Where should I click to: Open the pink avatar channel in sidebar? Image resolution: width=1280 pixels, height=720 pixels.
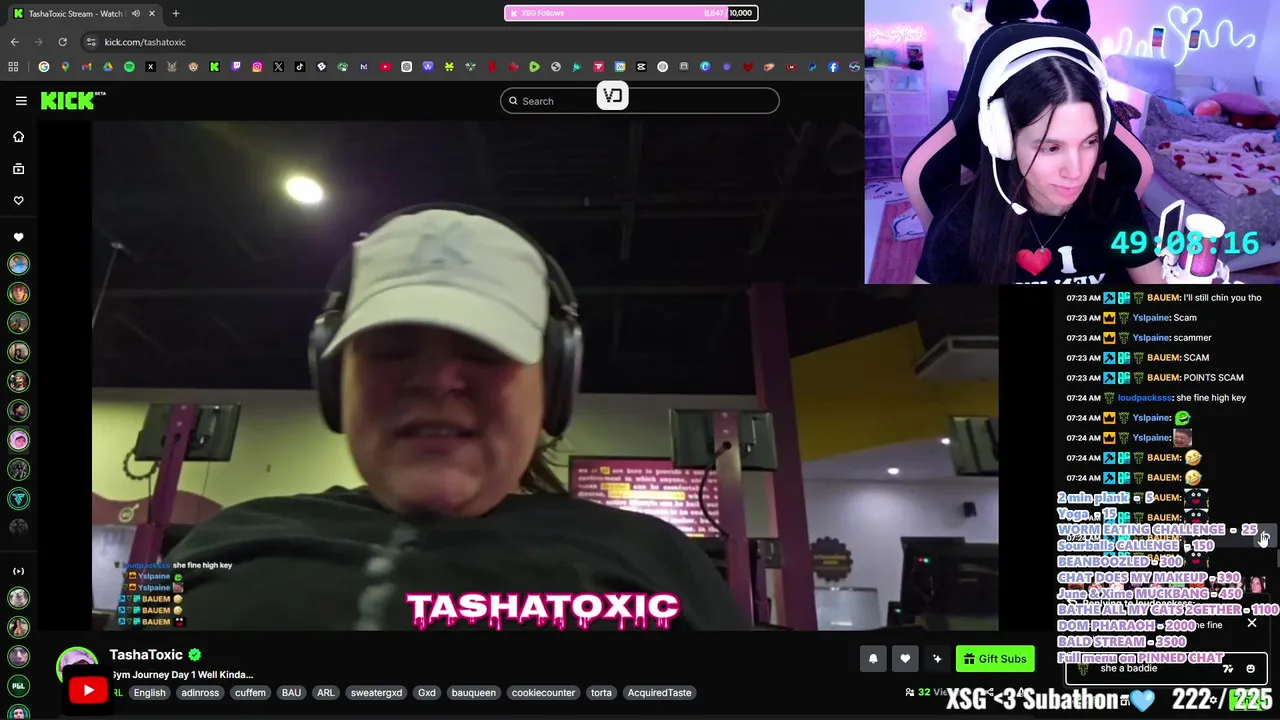click(18, 440)
